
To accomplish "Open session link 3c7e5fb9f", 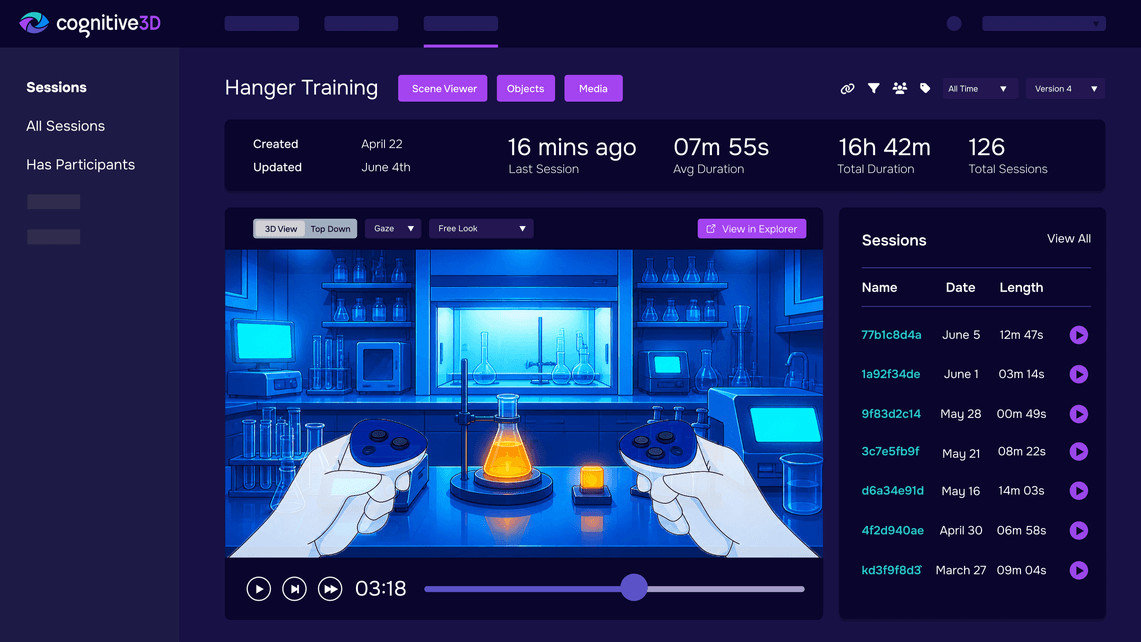I will pyautogui.click(x=890, y=451).
